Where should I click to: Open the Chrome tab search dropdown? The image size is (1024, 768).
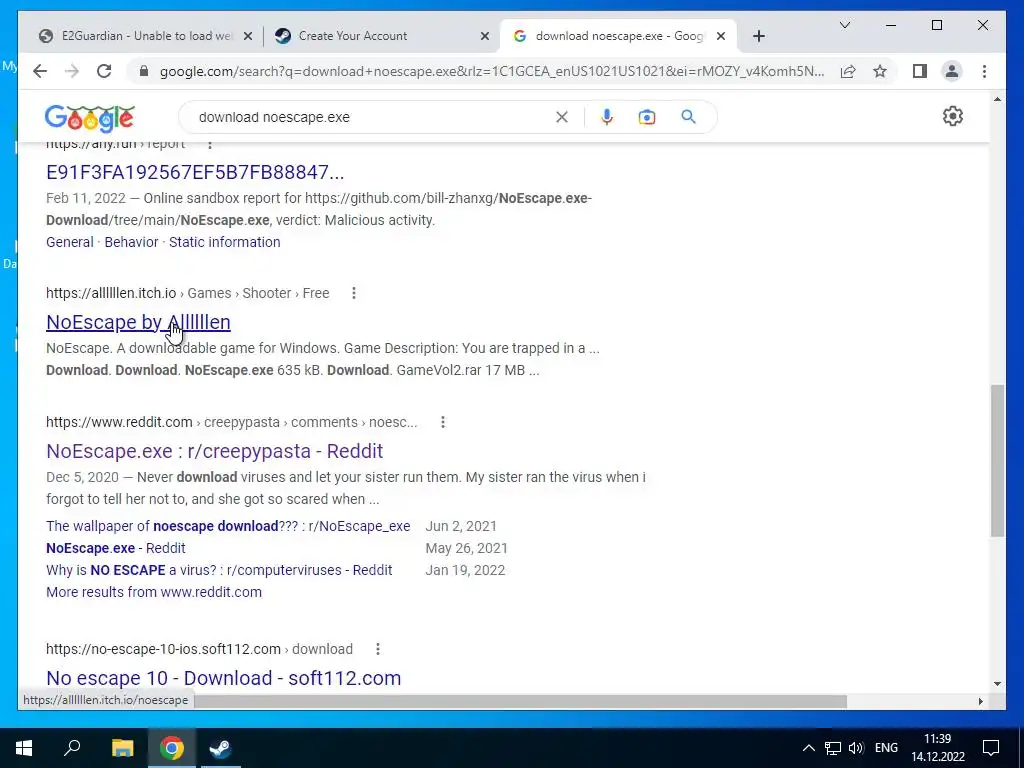click(x=844, y=25)
